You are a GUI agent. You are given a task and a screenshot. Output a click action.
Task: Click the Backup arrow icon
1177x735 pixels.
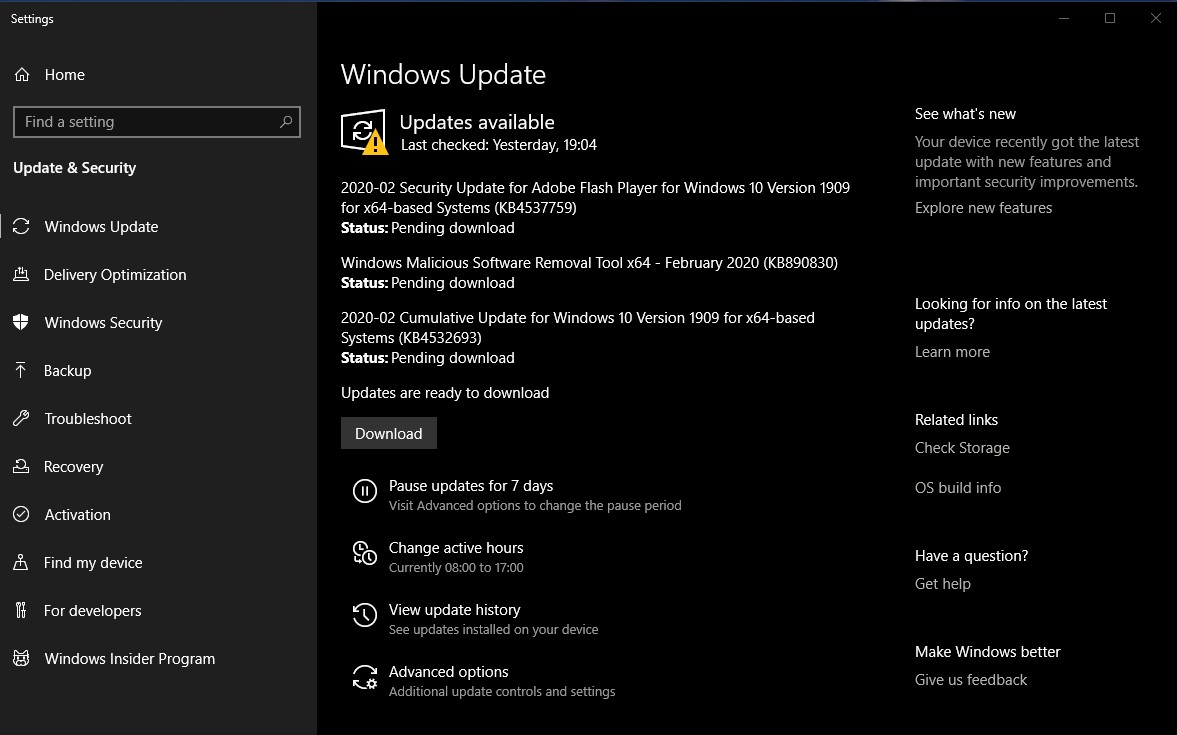click(21, 371)
